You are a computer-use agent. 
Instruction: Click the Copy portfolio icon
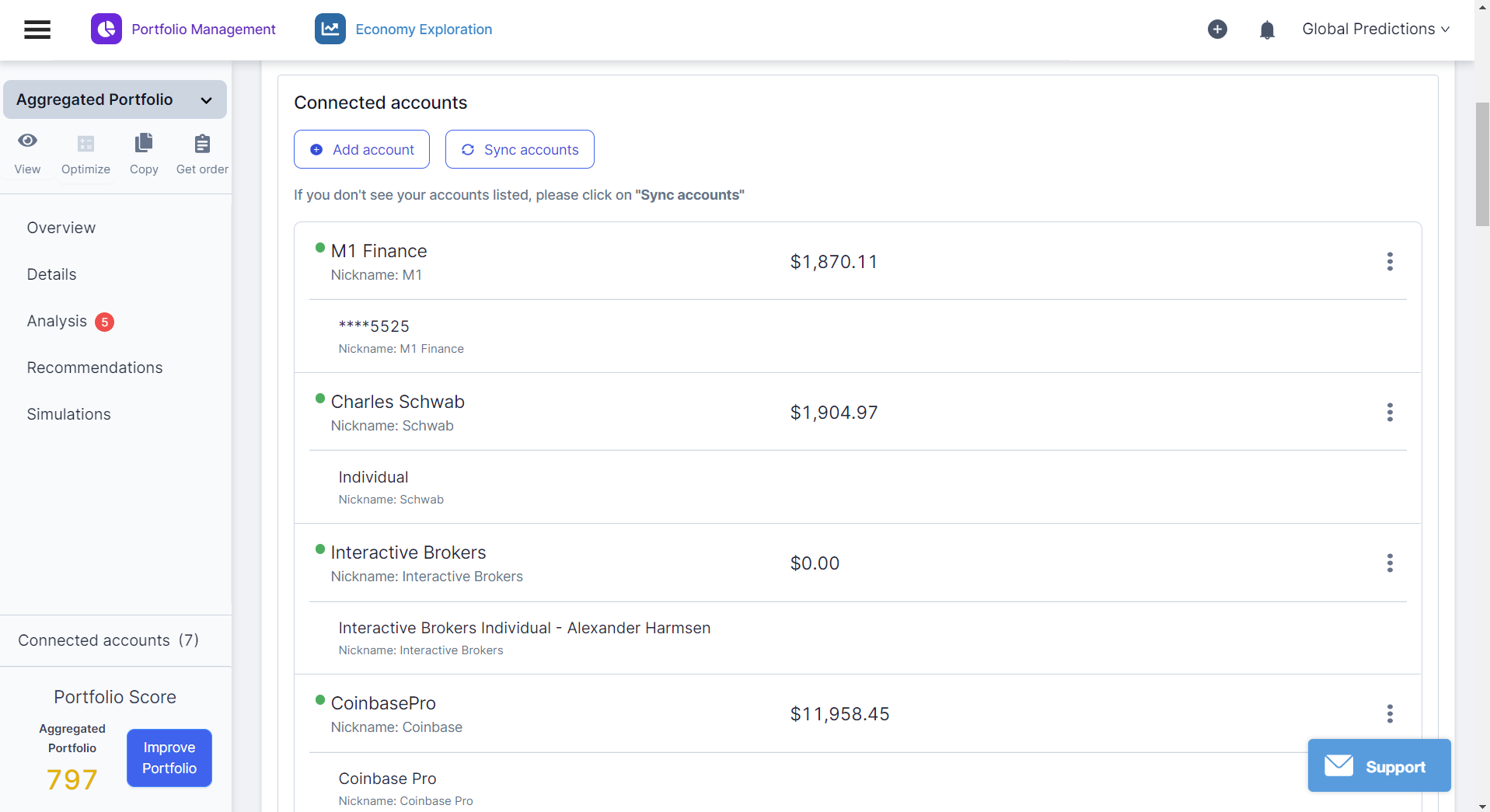pos(144,144)
